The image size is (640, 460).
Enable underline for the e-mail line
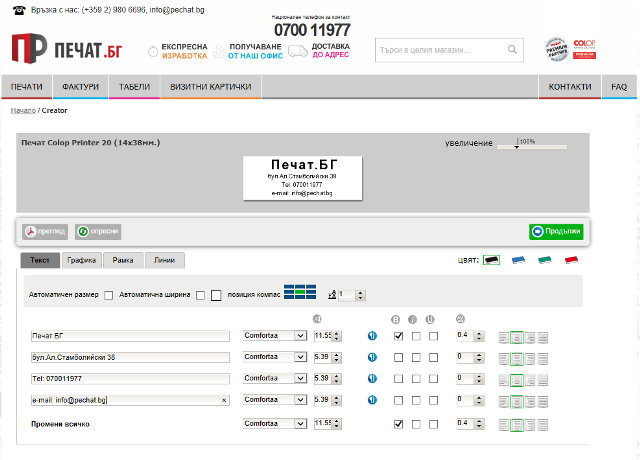tap(433, 400)
